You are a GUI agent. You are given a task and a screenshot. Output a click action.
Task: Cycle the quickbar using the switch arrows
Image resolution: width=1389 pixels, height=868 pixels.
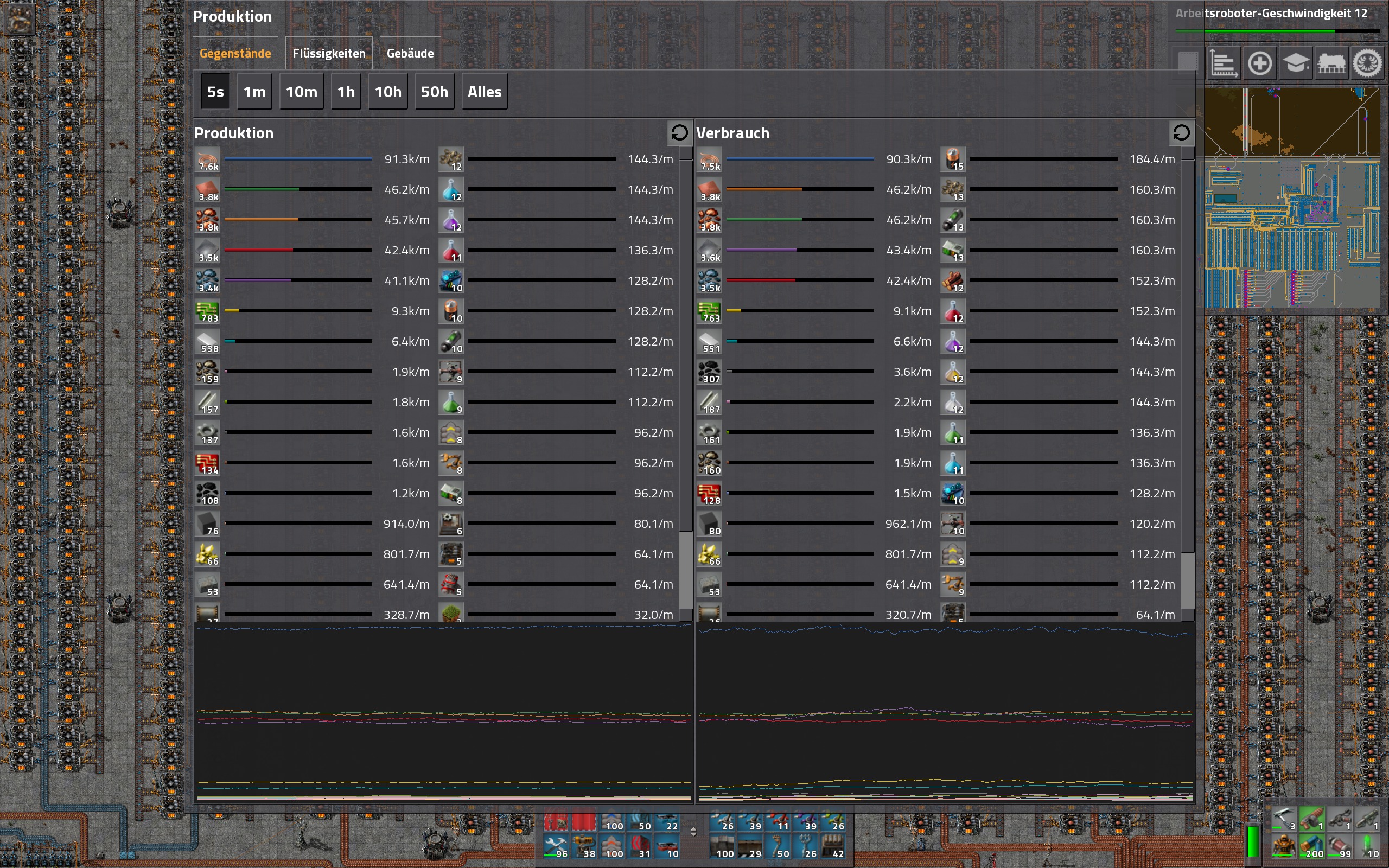point(693,832)
